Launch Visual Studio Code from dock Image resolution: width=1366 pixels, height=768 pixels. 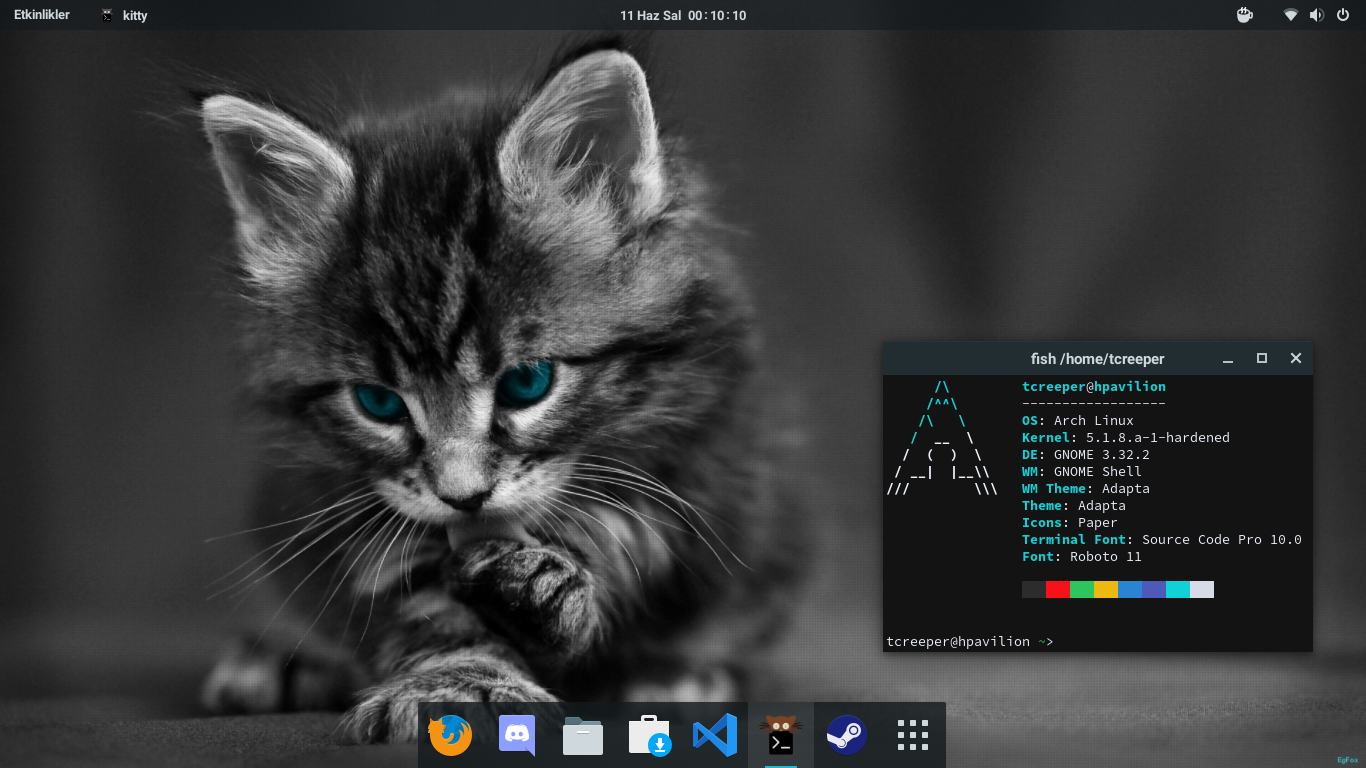[x=715, y=736]
